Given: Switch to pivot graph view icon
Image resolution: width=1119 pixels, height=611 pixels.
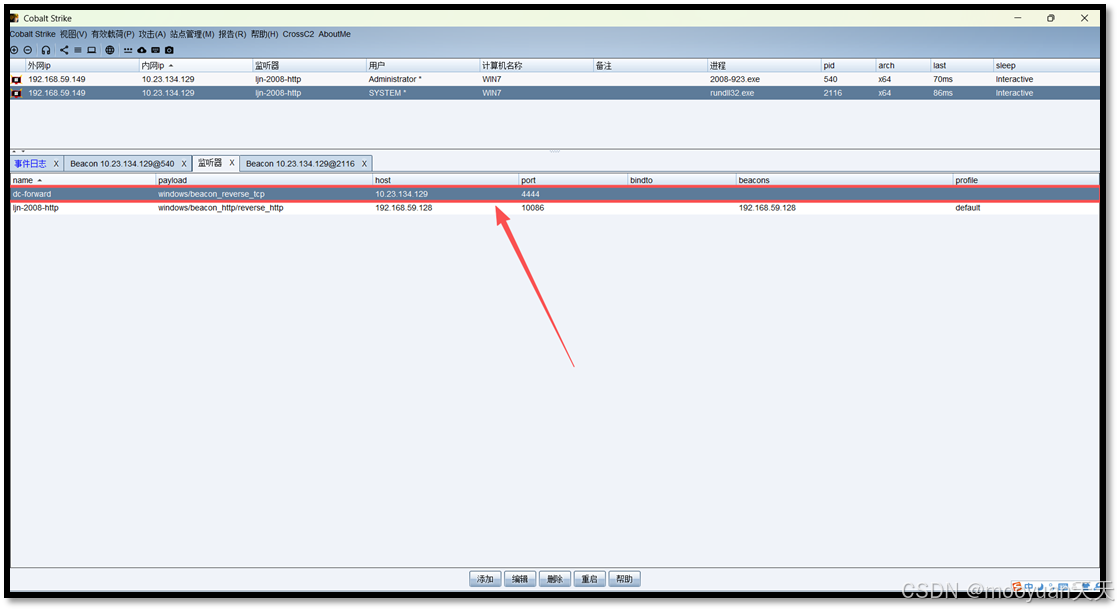Looking at the screenshot, I should click(64, 50).
